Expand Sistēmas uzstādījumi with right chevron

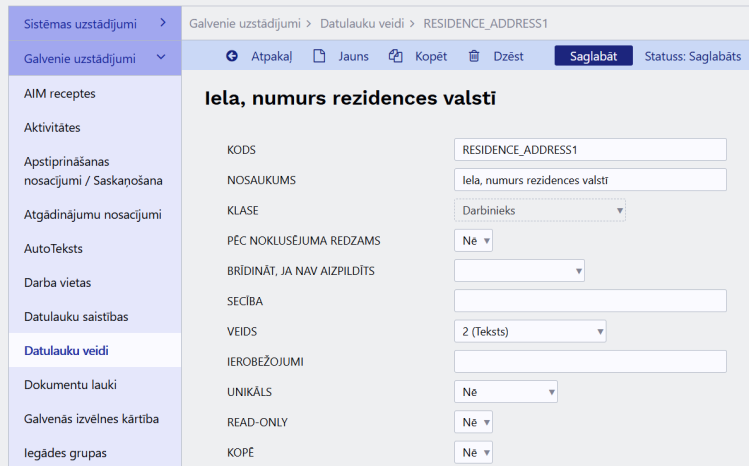pyautogui.click(x=163, y=22)
